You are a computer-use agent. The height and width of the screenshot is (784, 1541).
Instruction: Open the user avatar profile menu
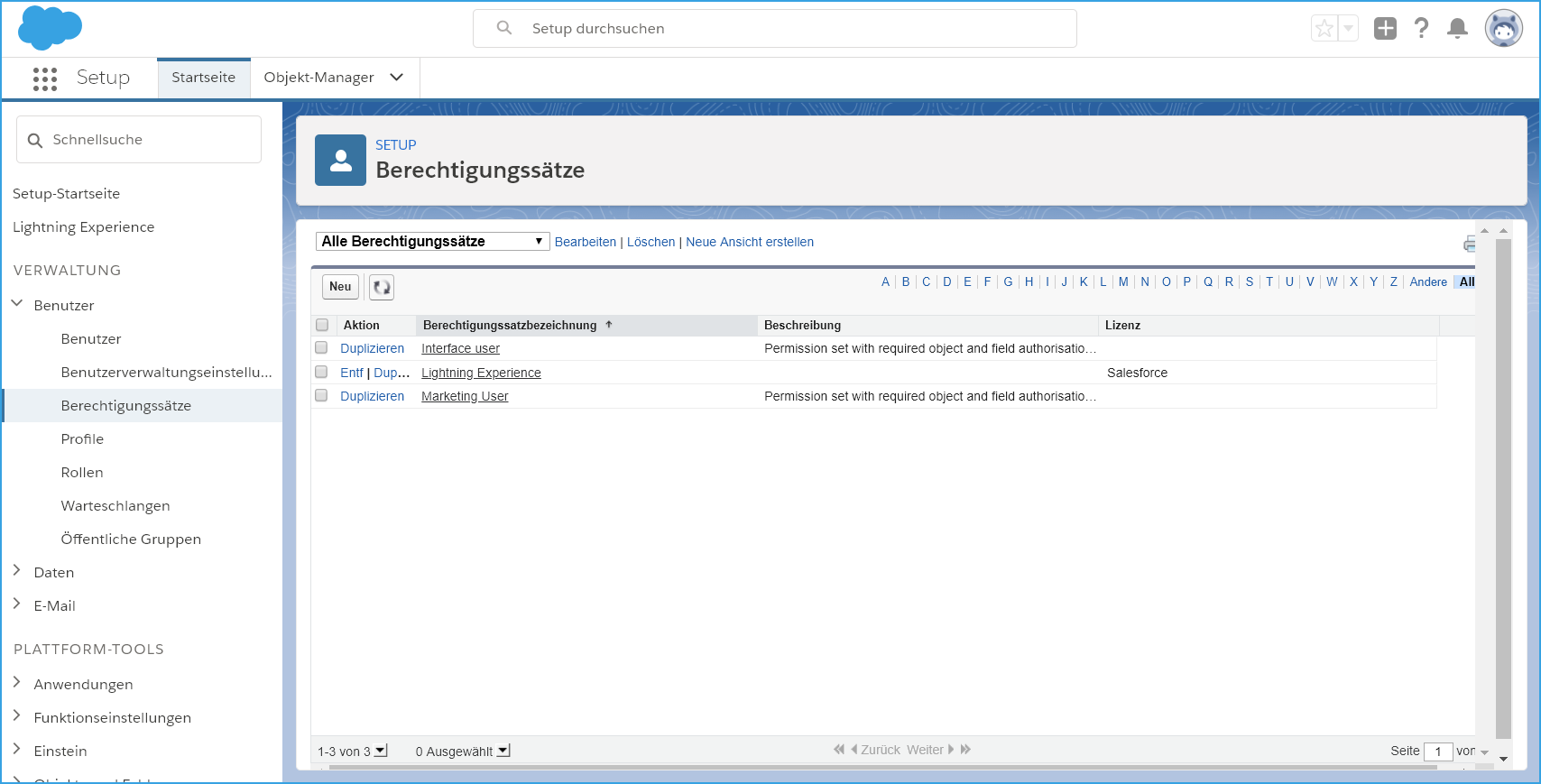pyautogui.click(x=1503, y=29)
